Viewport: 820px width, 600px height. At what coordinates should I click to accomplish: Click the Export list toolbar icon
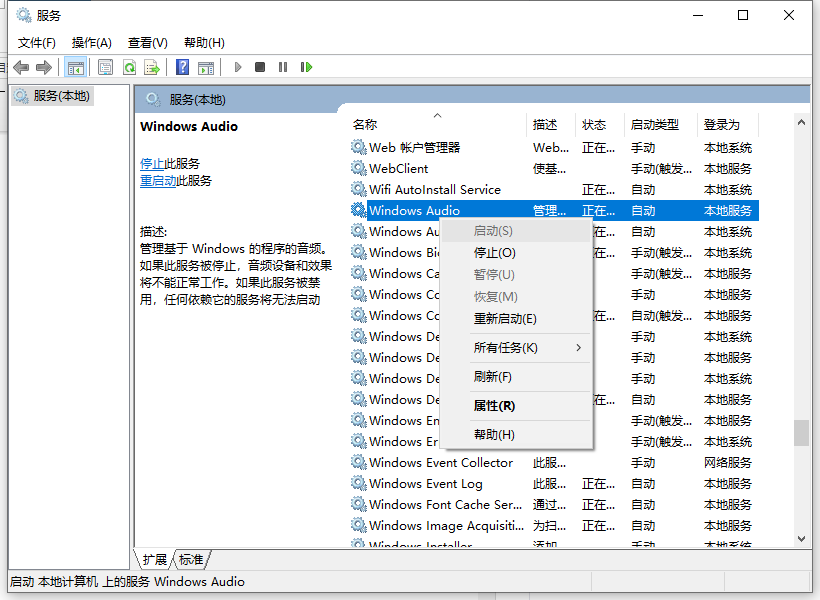coord(152,67)
